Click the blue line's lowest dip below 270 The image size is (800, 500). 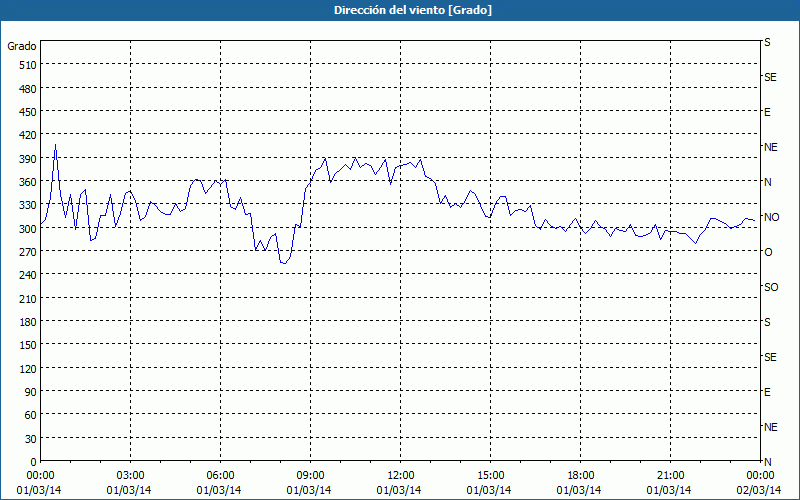(x=284, y=263)
